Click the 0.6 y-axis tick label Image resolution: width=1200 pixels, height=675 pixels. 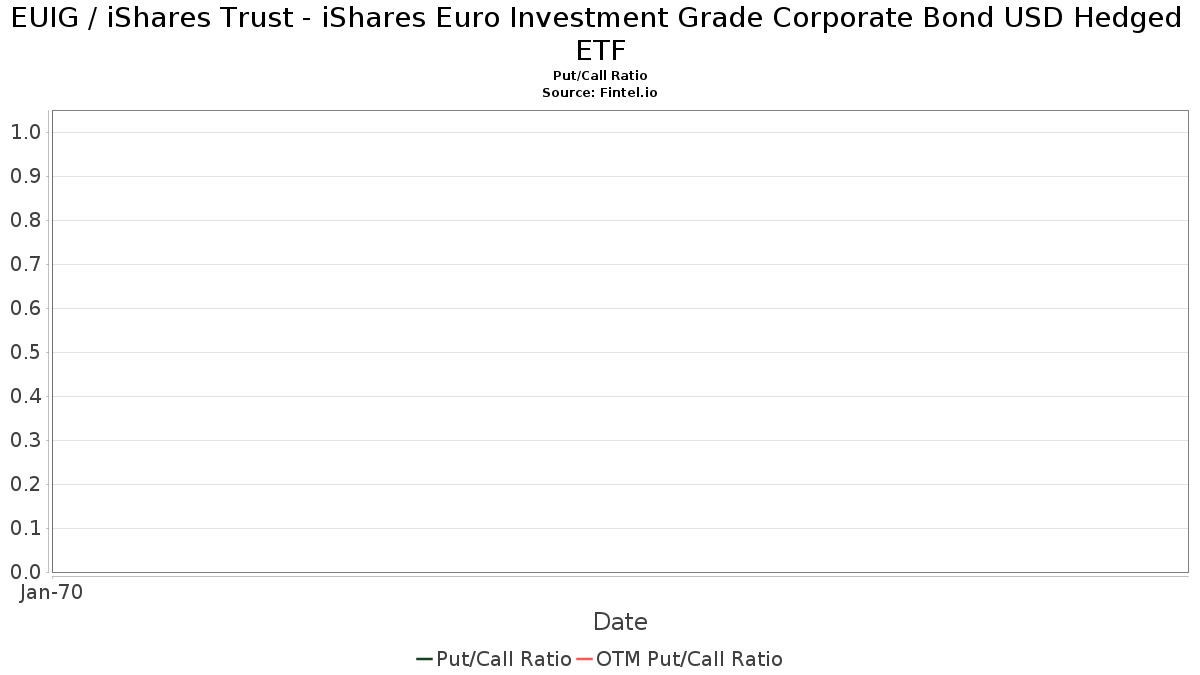[25, 308]
